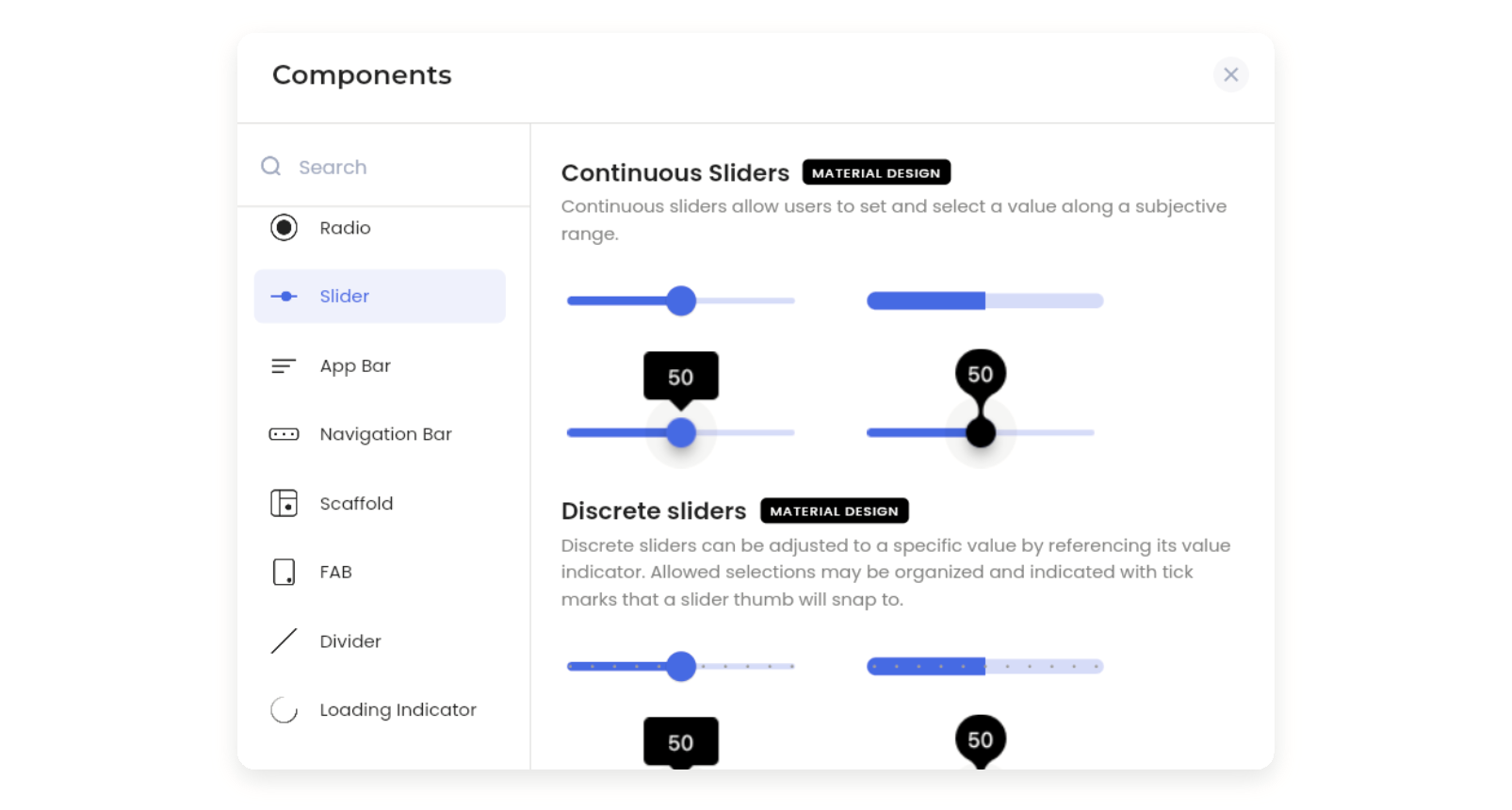Click the Navigation Bar icon
Viewport: 1512px width, 810px height.
(x=284, y=434)
